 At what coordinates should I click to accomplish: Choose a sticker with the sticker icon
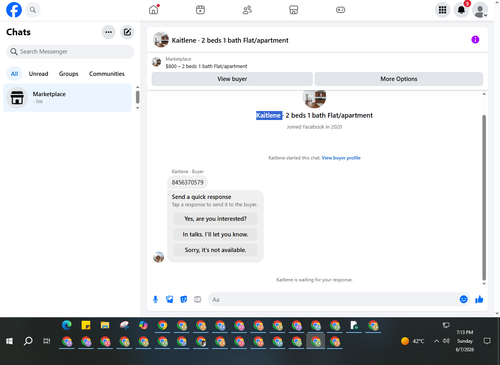point(184,299)
